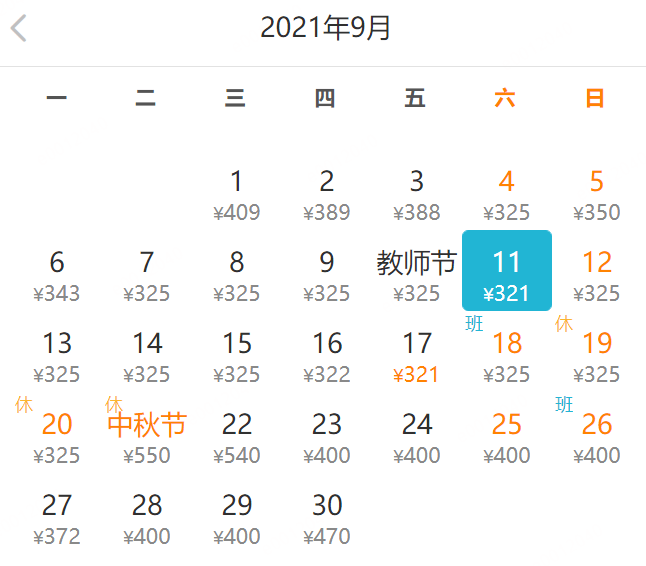646x566 pixels.
Task: Select 中秋节 date priced ¥550
Action: pos(147,433)
